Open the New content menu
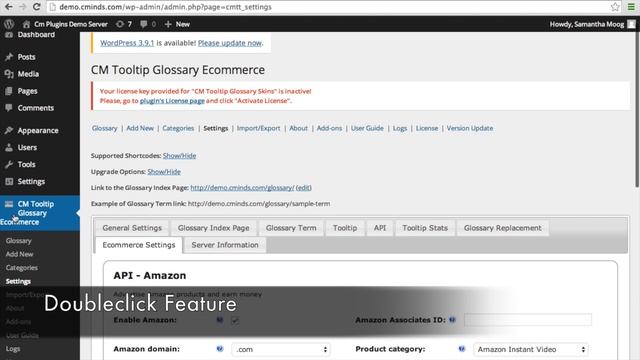 [x=177, y=24]
